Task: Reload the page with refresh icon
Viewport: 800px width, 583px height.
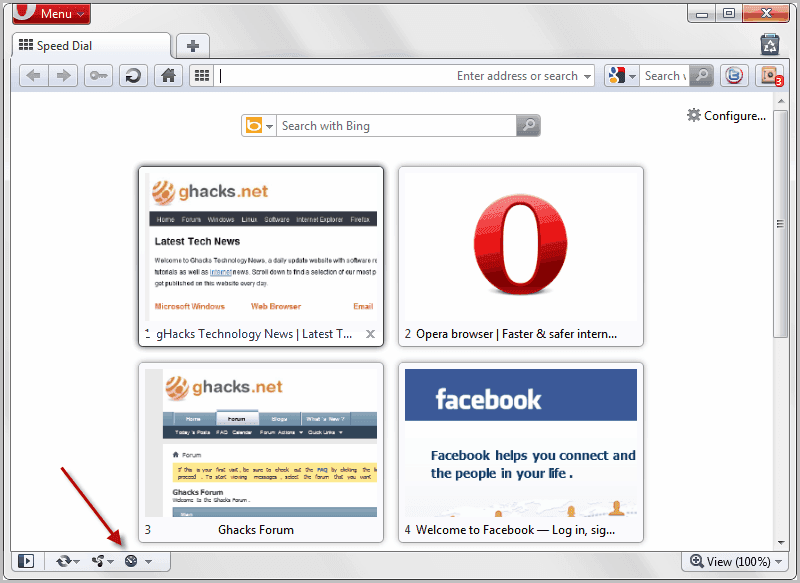Action: 133,76
